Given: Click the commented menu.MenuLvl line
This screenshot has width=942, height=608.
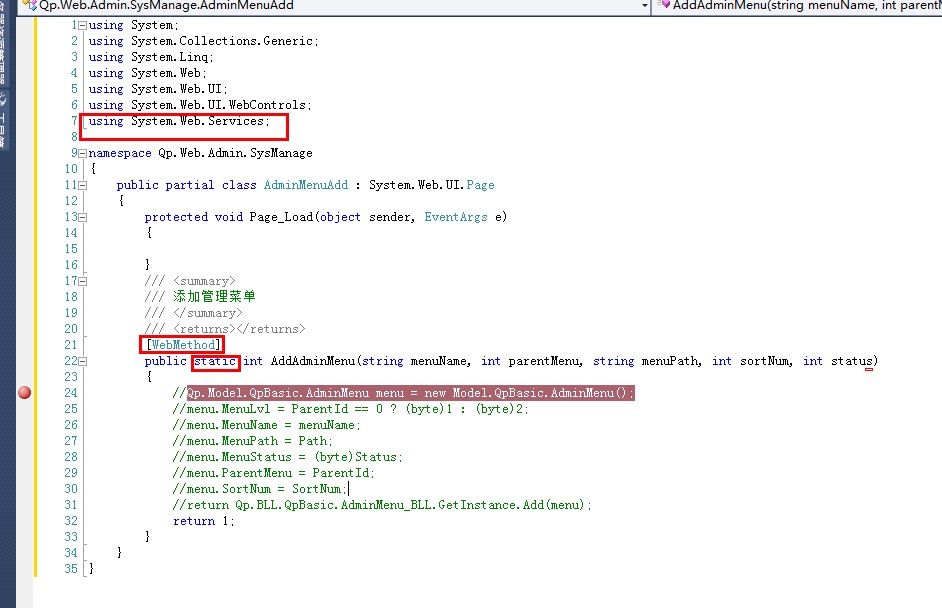Looking at the screenshot, I should pos(350,409).
